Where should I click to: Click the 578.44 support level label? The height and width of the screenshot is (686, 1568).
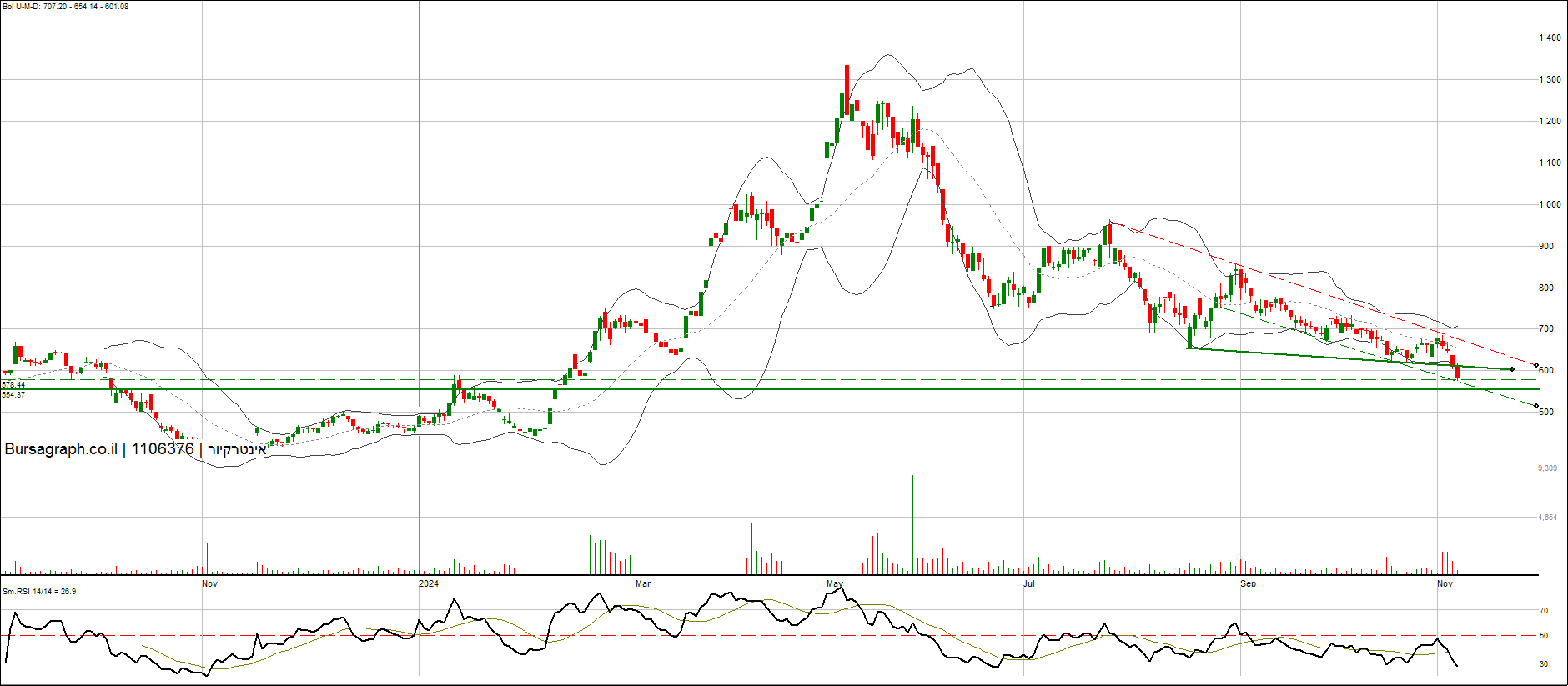[x=13, y=385]
